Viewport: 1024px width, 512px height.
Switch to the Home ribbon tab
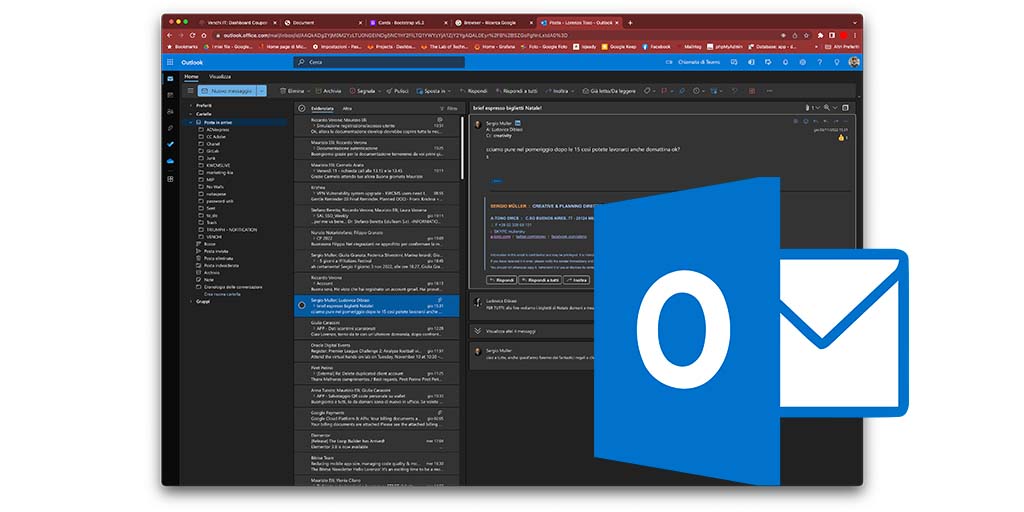pos(191,76)
